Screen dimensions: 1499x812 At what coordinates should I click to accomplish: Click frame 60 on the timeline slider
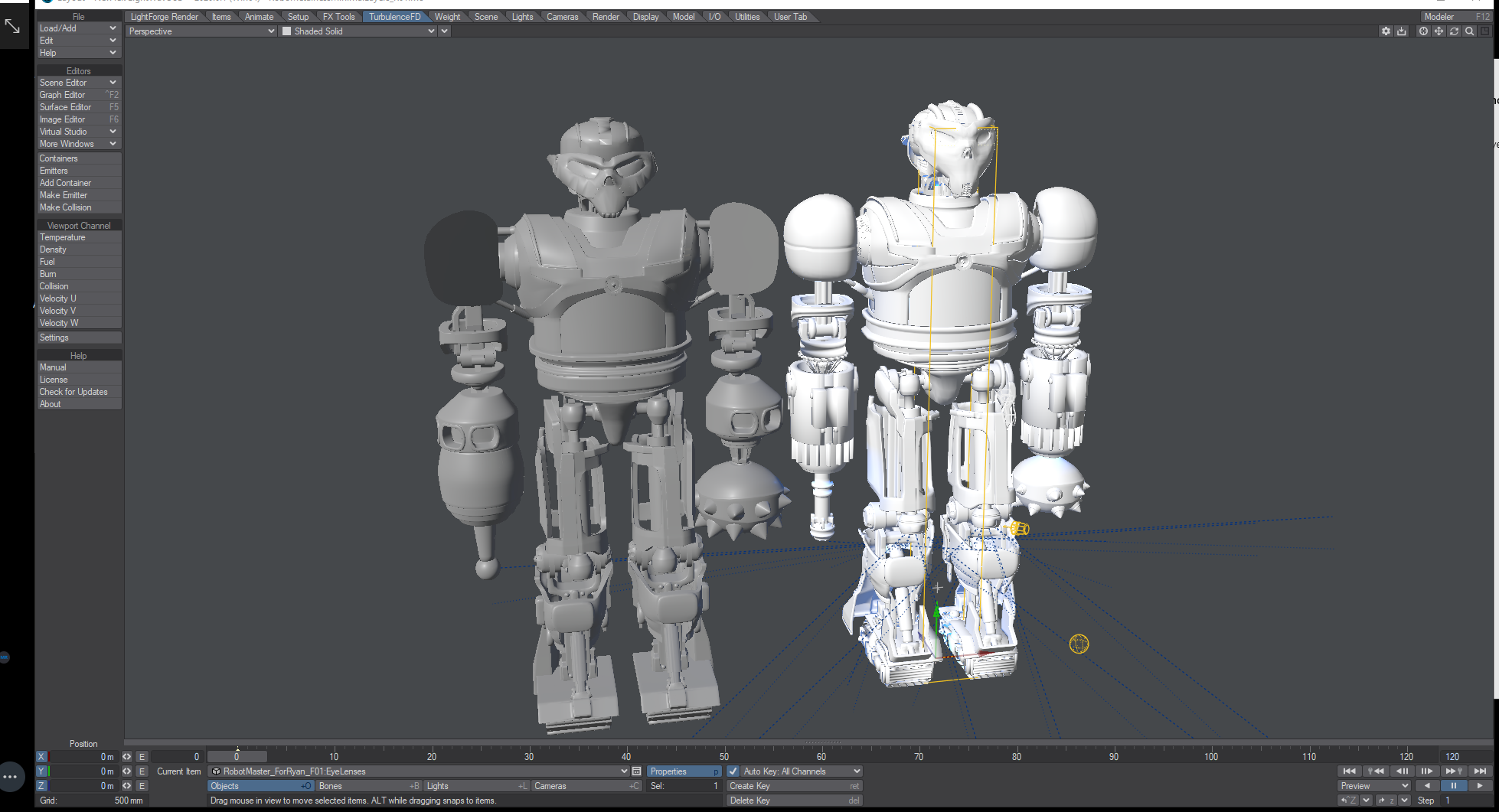coord(821,756)
